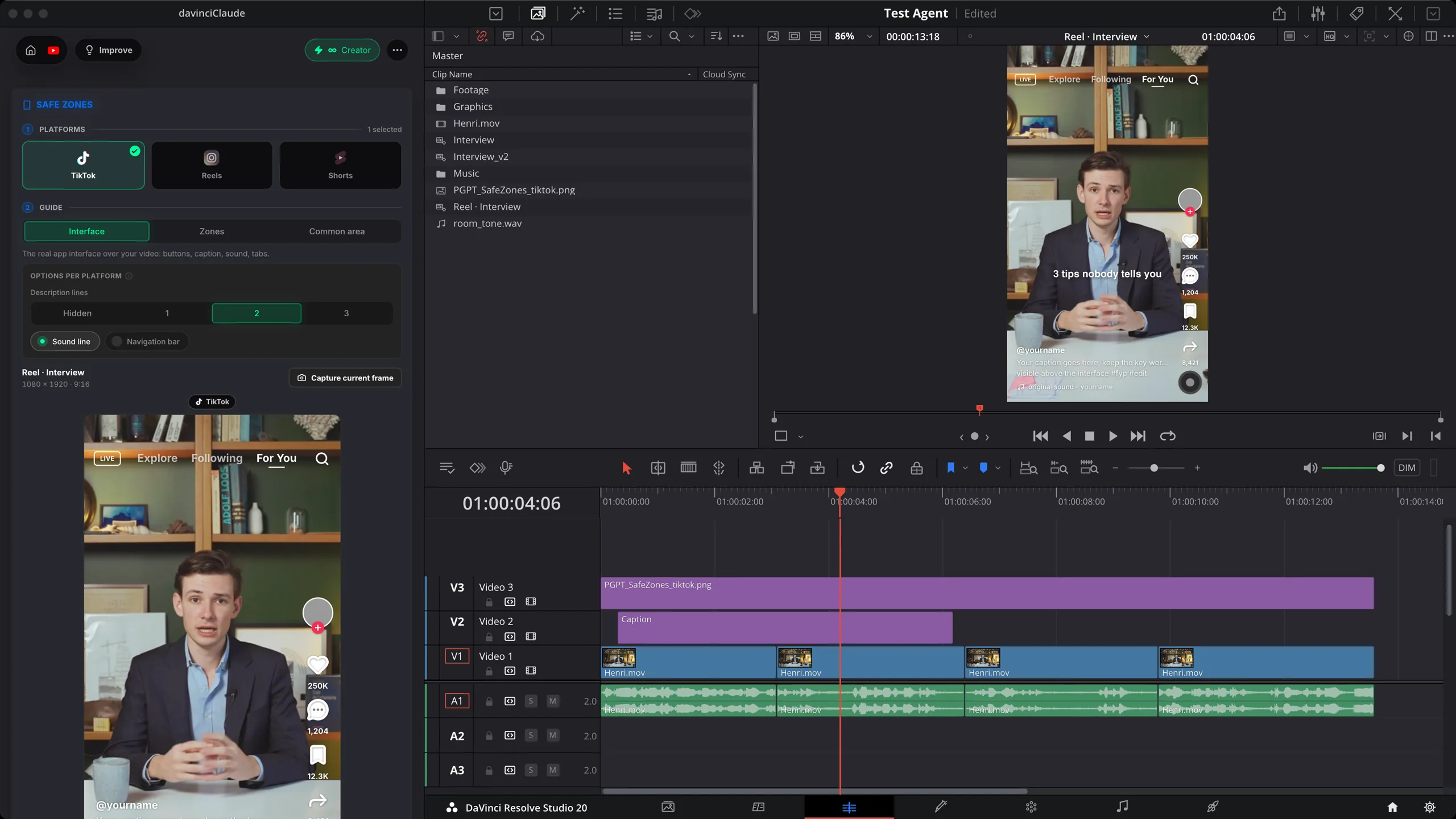Activate the Trim Edit Mode tool
This screenshot has height=819, width=1456.
[658, 468]
